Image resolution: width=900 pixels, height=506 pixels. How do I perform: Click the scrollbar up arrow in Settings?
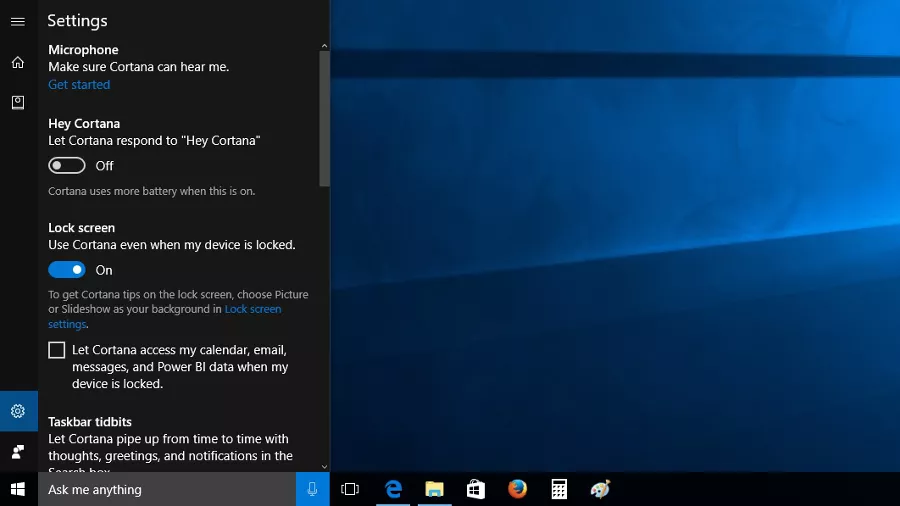coord(324,46)
